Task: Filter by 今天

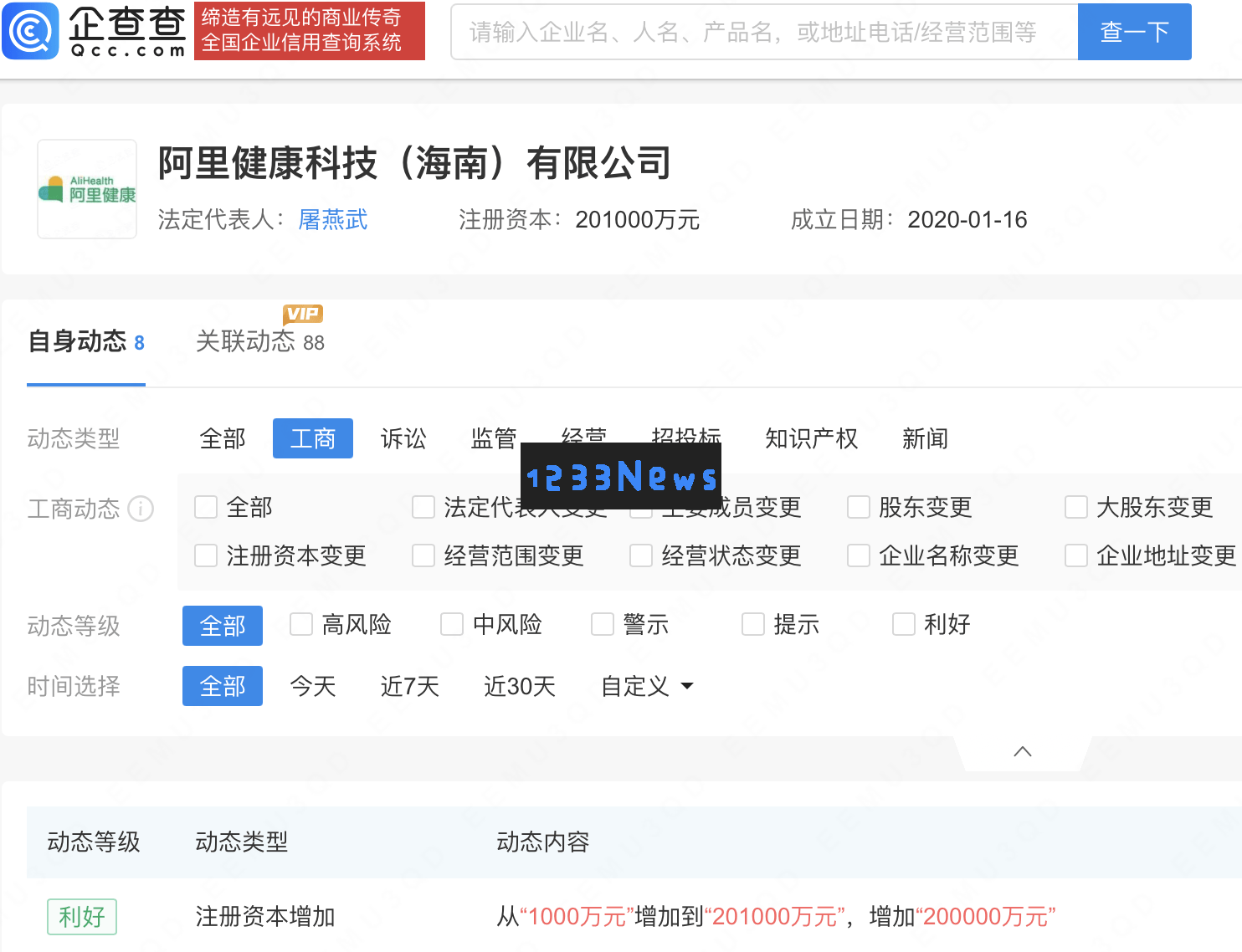Action: click(x=313, y=686)
